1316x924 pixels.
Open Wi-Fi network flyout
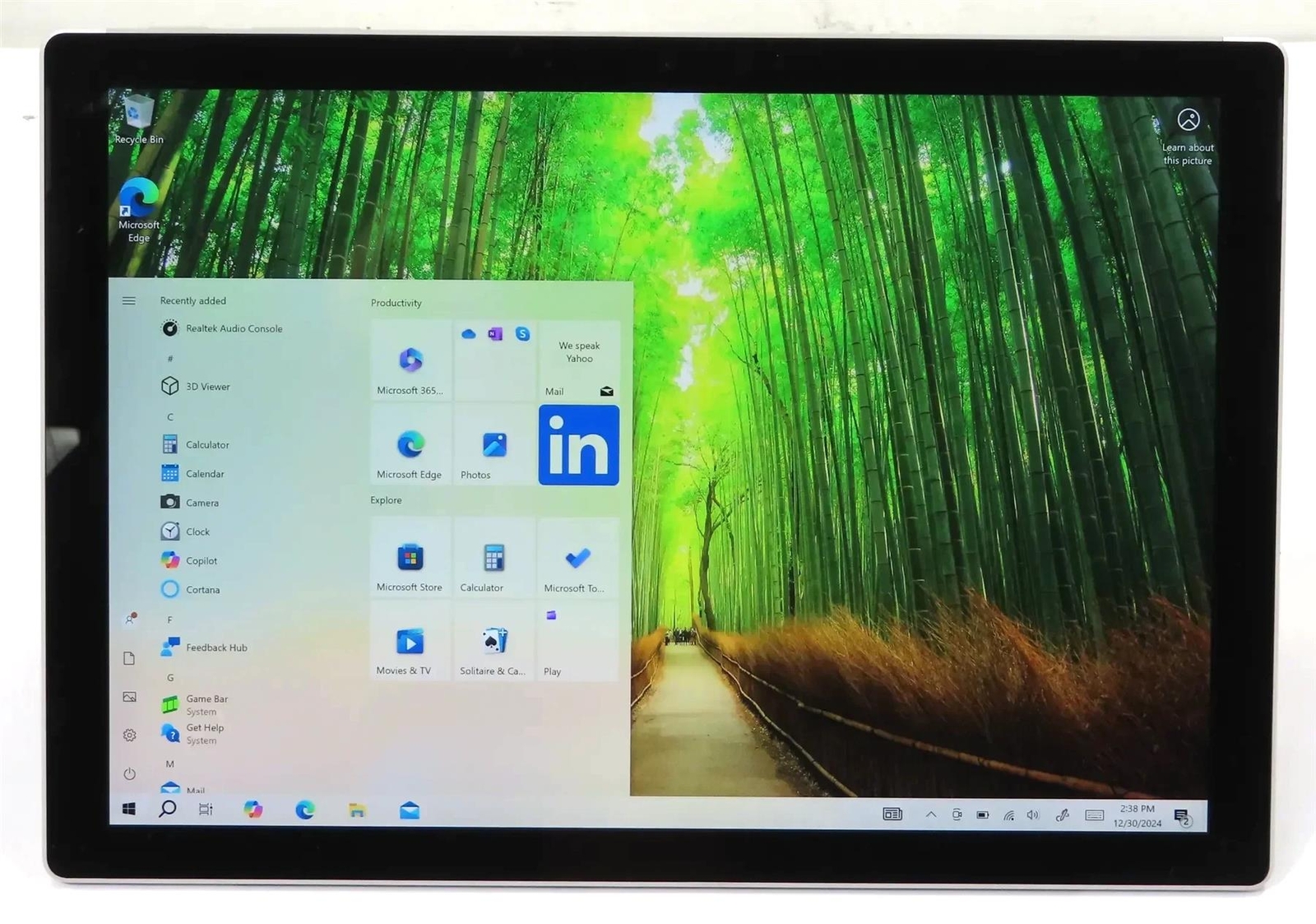pyautogui.click(x=1008, y=815)
